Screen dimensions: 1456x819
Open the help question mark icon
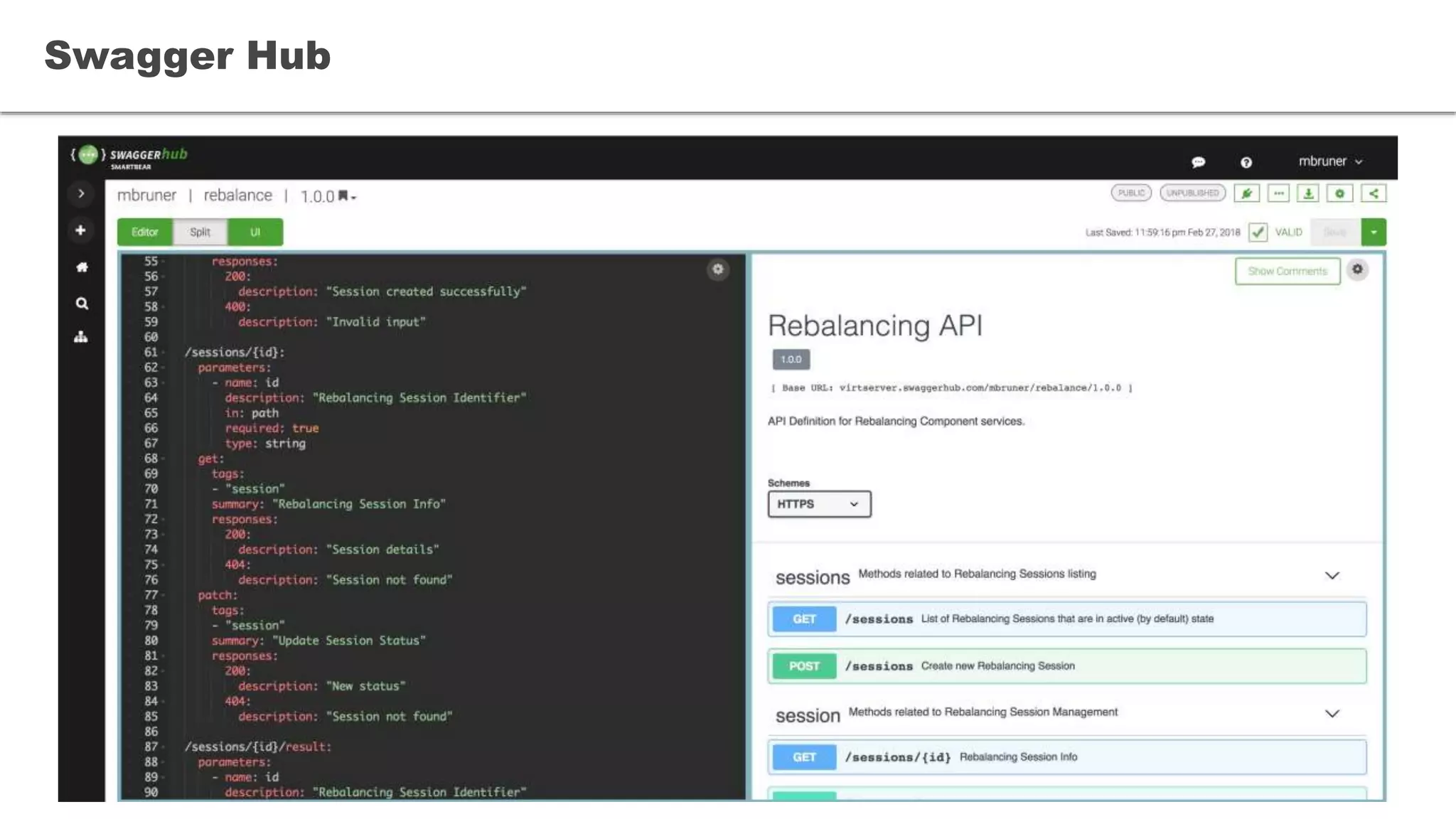click(1246, 163)
